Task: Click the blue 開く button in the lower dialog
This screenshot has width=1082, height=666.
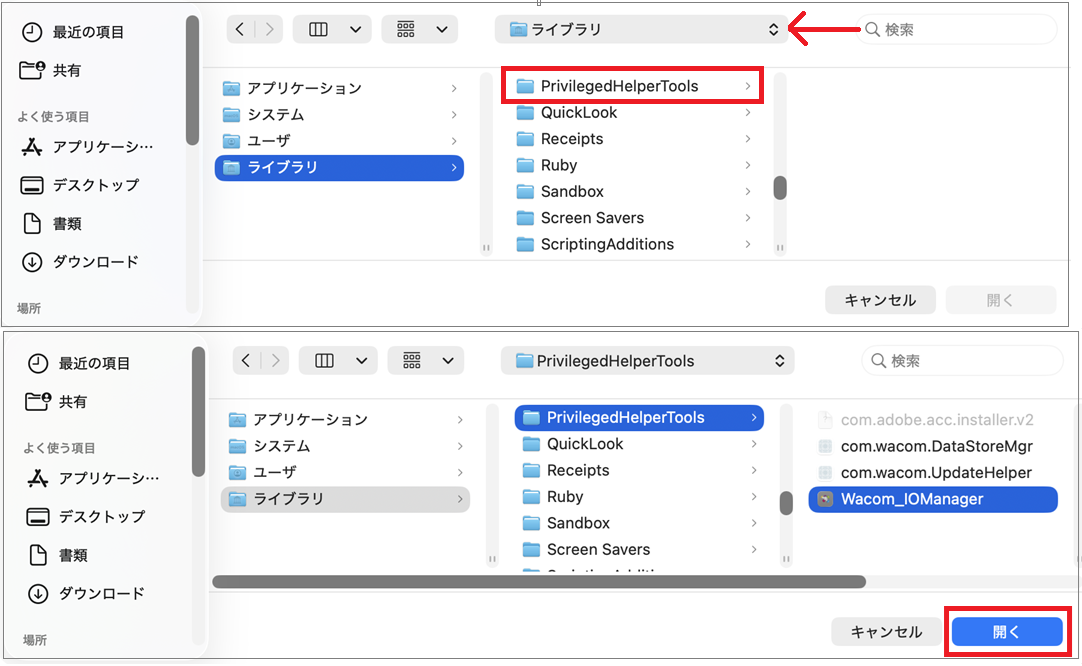Action: [x=1007, y=631]
